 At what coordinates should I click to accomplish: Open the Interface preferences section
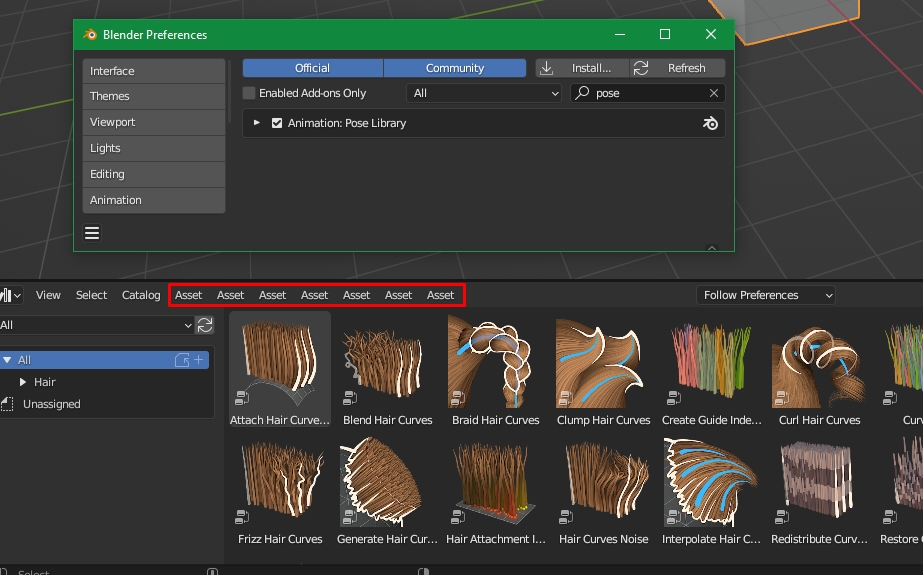pos(154,71)
